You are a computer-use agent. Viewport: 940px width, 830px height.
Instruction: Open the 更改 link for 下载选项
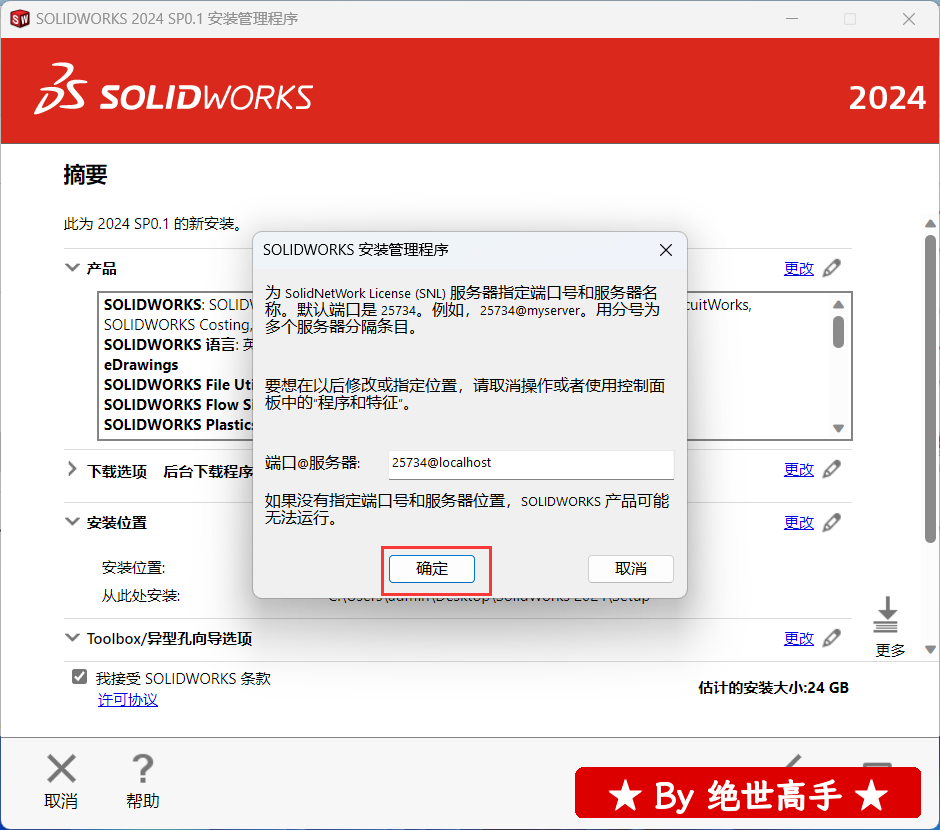(x=799, y=469)
